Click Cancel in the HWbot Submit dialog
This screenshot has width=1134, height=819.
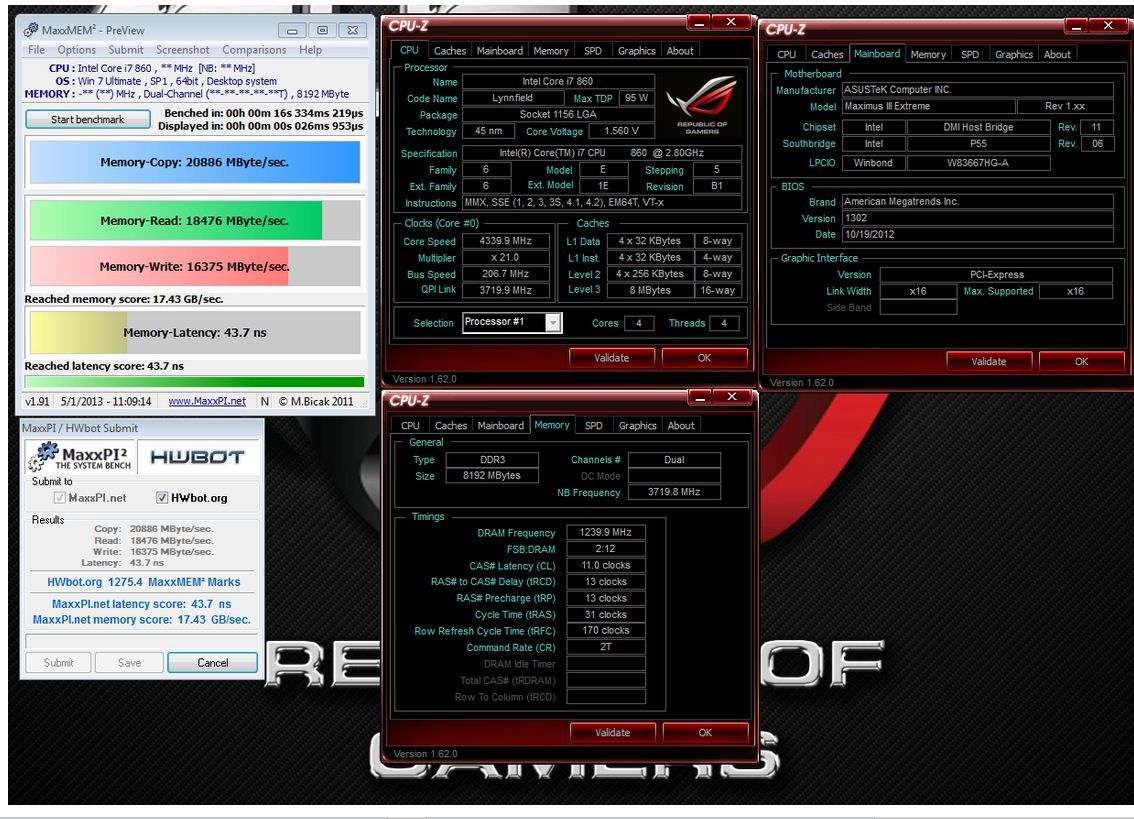point(212,662)
